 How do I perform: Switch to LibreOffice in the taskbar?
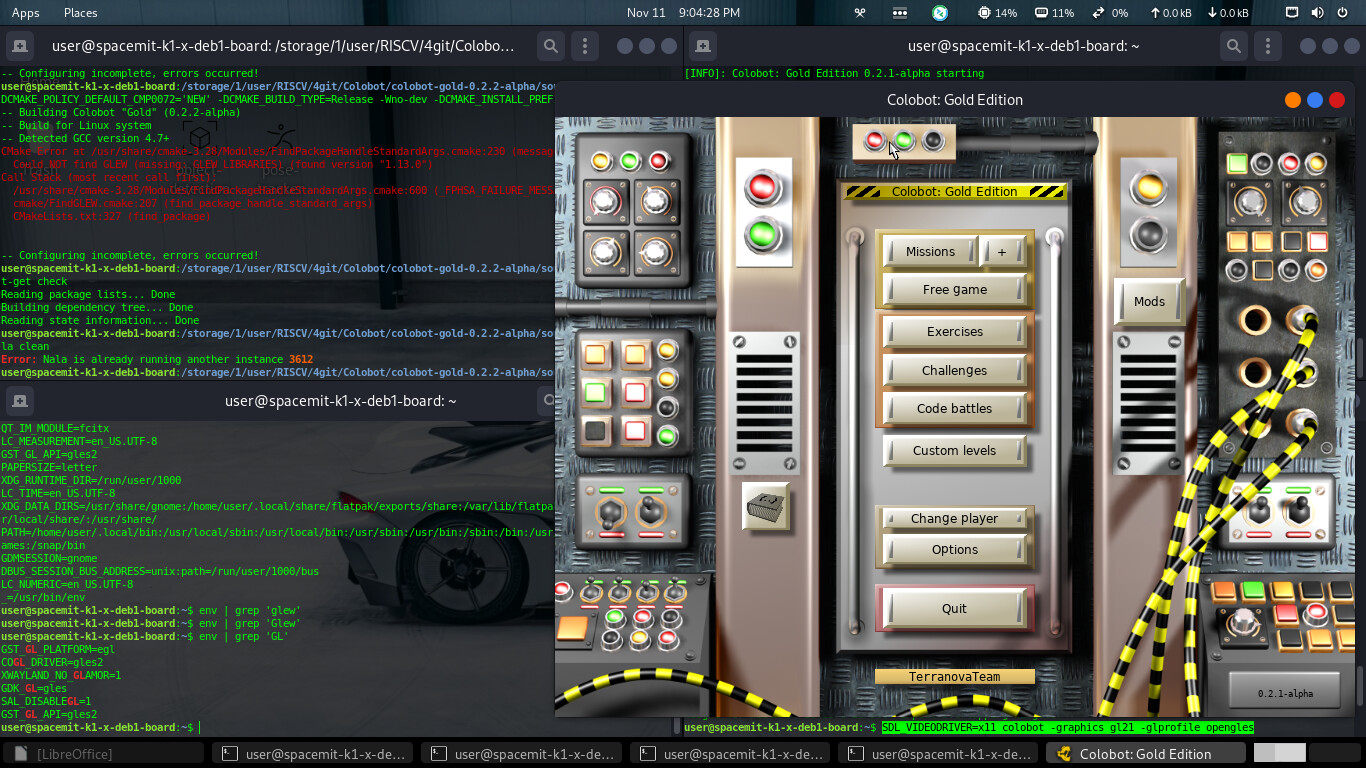coord(106,754)
